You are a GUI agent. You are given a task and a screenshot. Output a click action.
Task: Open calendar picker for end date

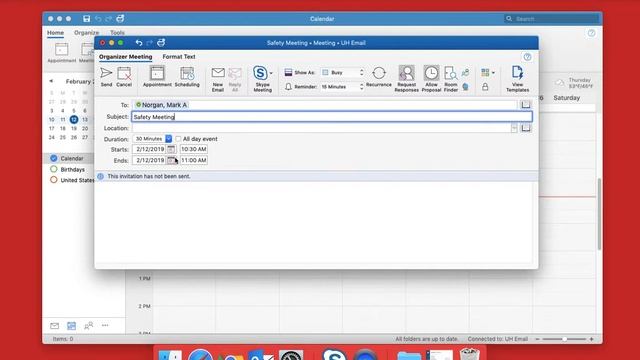point(171,160)
